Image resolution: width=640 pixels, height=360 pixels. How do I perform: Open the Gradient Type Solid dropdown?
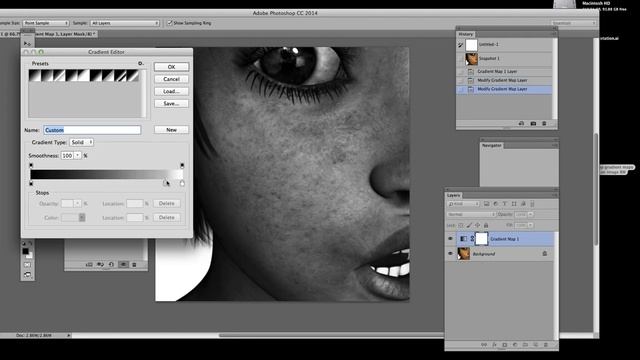click(x=81, y=142)
